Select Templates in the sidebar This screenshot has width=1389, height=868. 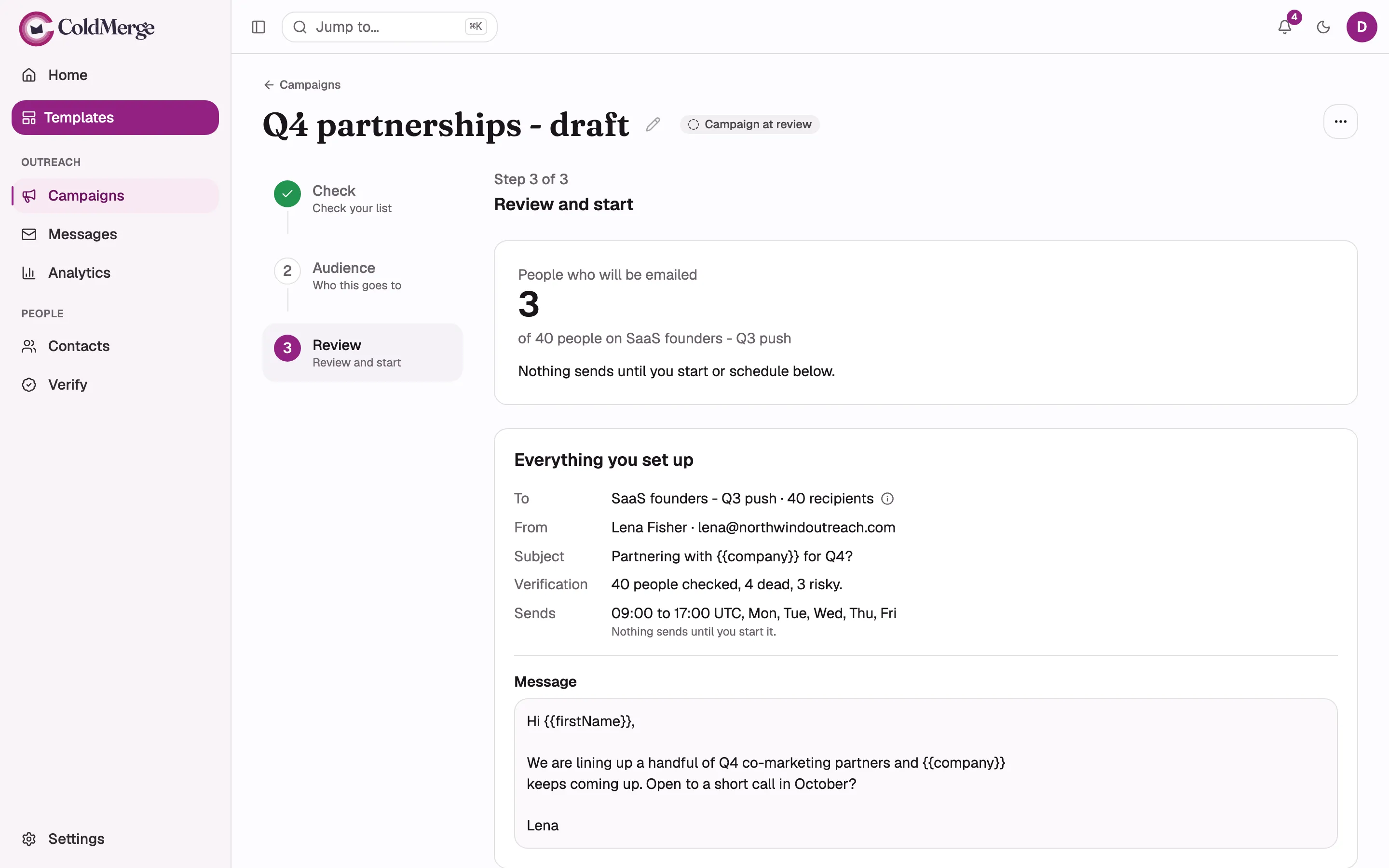pyautogui.click(x=115, y=118)
